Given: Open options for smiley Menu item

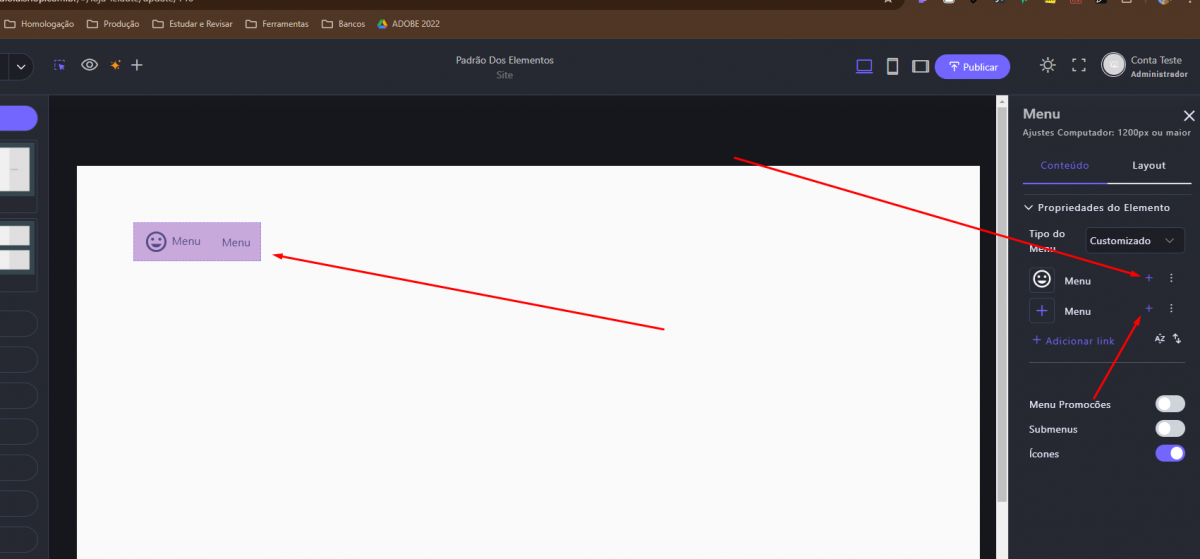Looking at the screenshot, I should [1171, 278].
